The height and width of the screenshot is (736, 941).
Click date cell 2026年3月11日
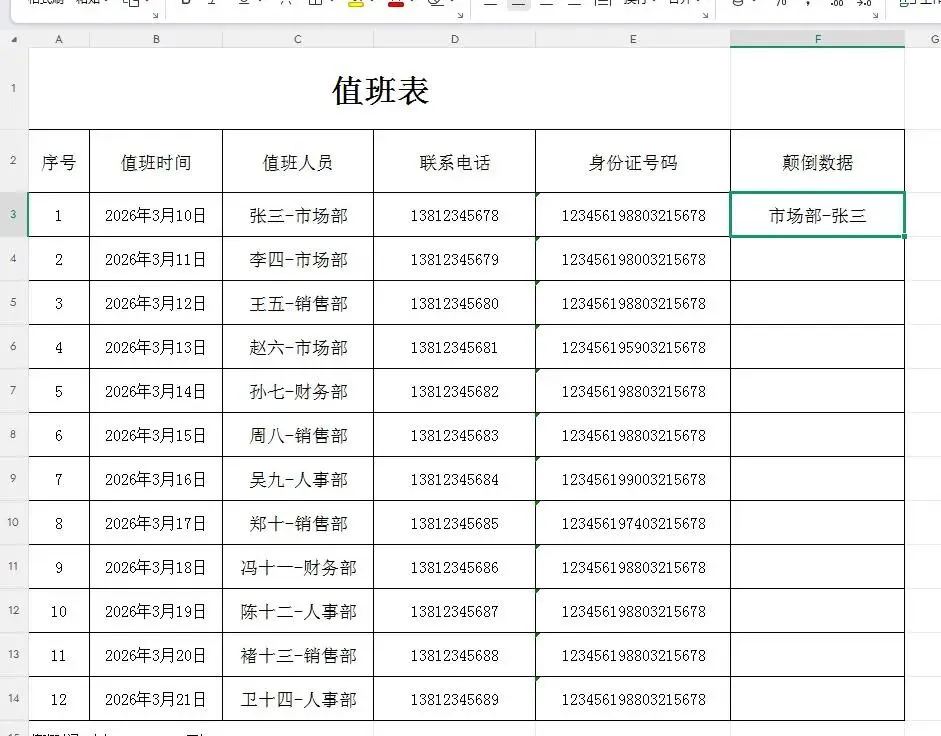[x=156, y=259]
